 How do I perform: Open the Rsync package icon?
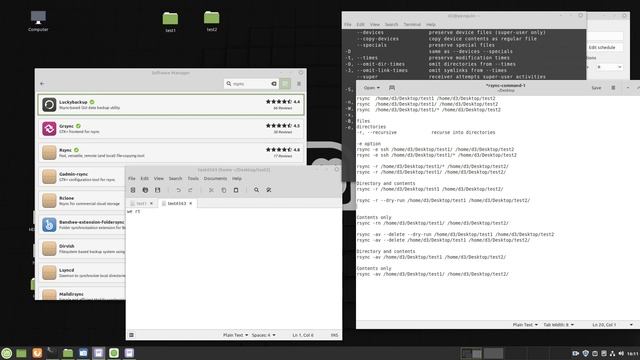(x=49, y=153)
